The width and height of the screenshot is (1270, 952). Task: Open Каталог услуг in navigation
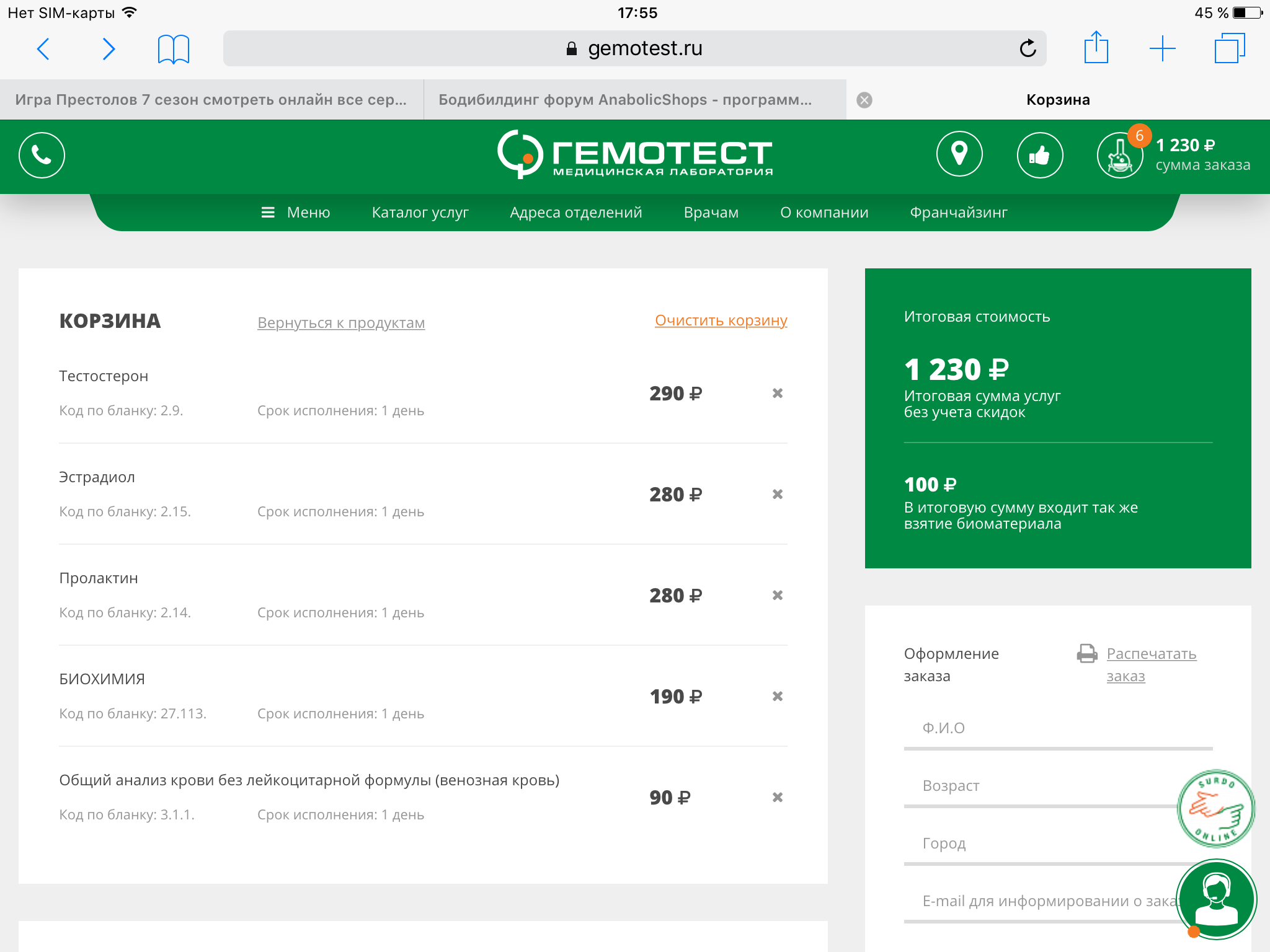coord(420,213)
